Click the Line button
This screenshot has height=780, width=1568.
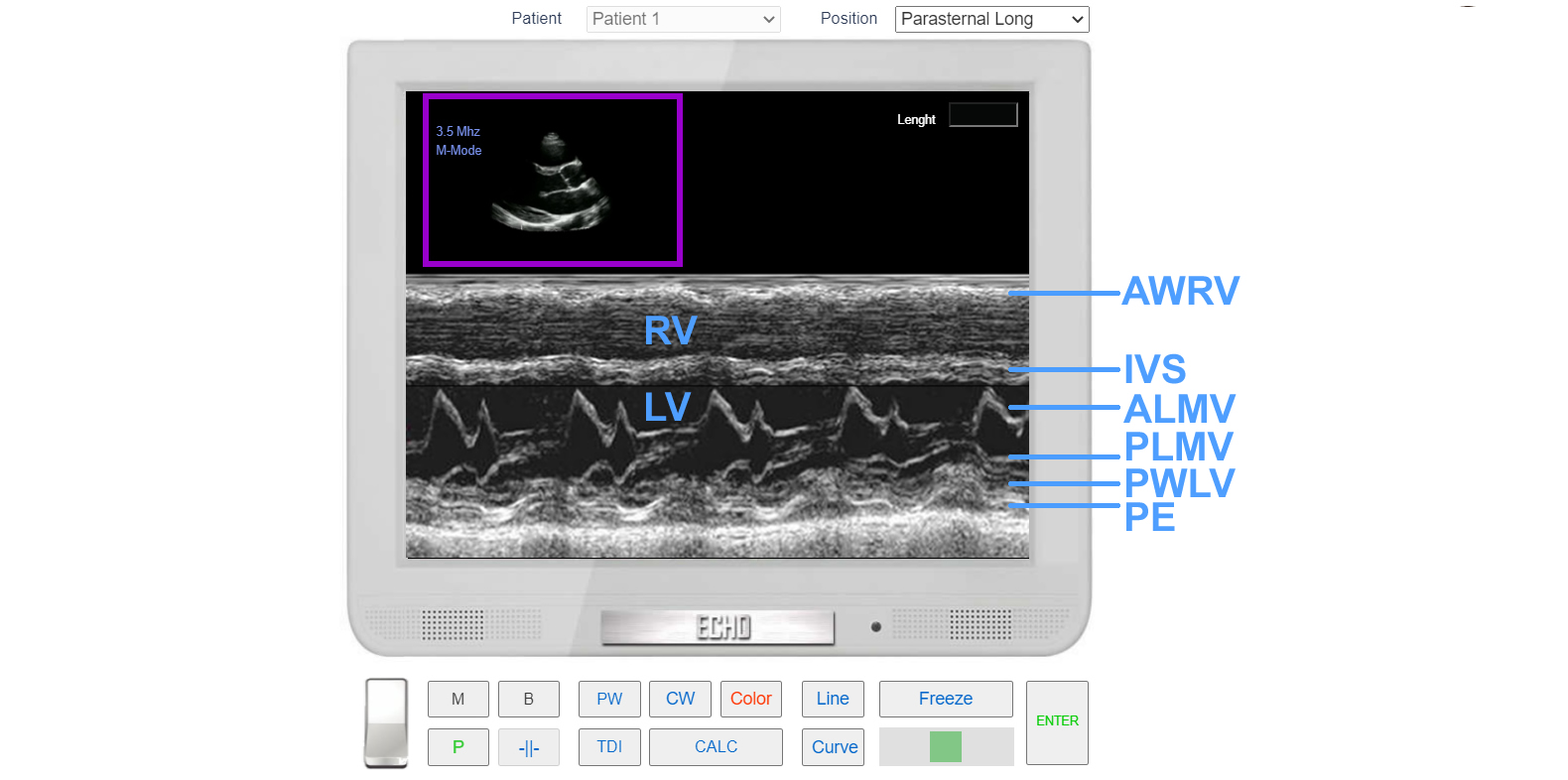click(x=833, y=699)
